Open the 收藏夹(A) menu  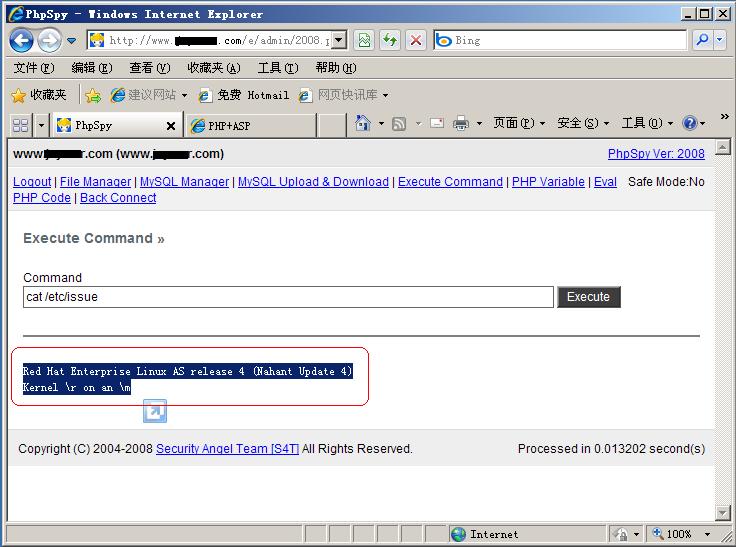214,68
